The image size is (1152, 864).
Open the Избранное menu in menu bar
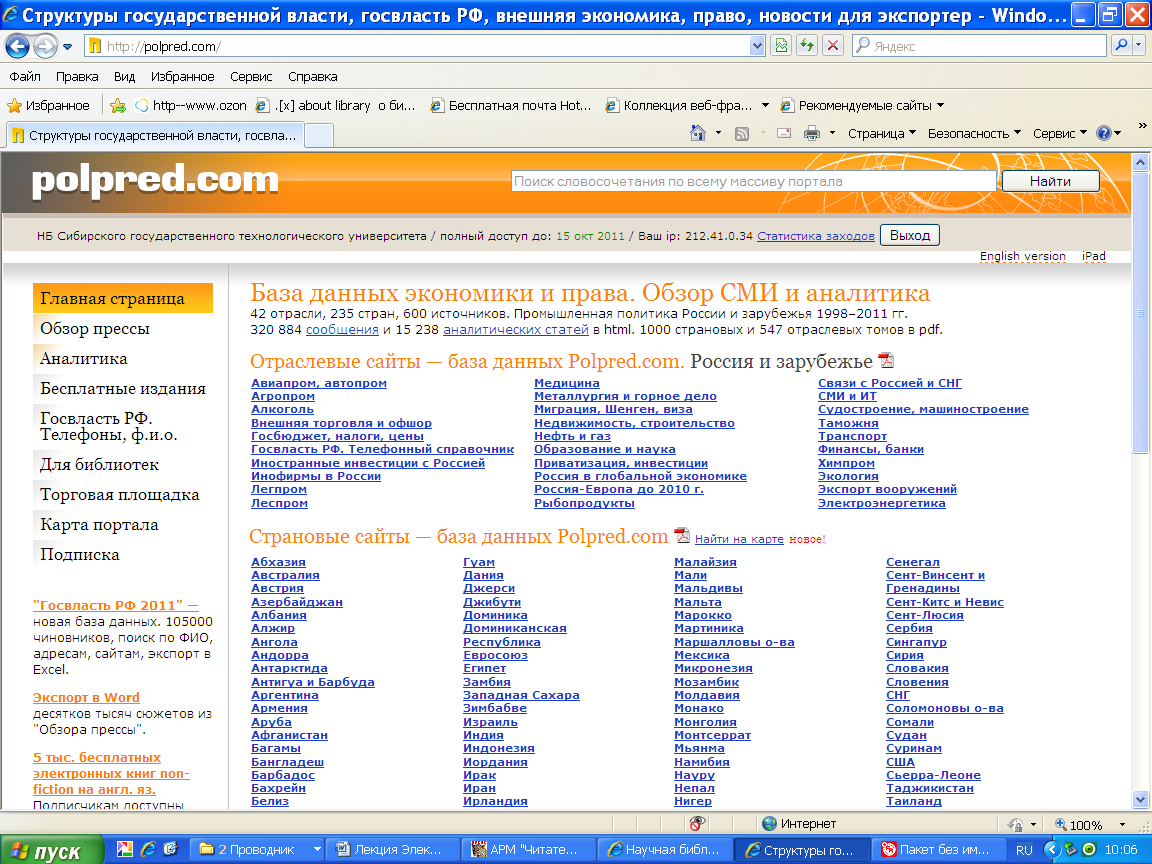pos(182,76)
